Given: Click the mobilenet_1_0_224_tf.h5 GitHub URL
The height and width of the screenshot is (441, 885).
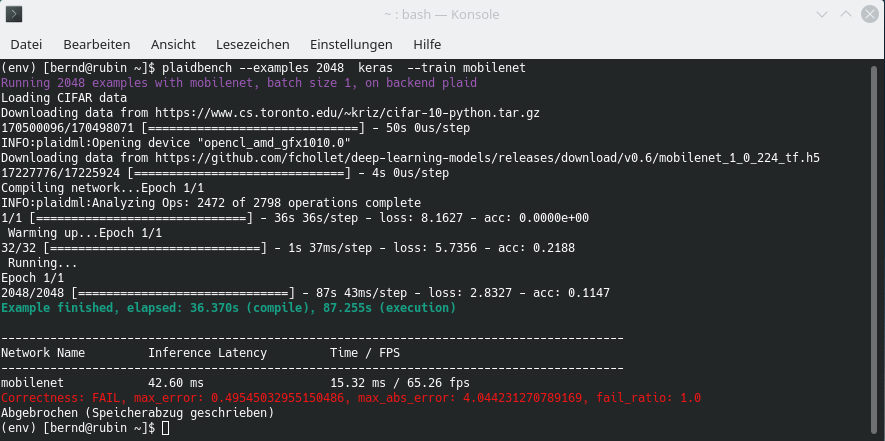Looking at the screenshot, I should click(x=488, y=158).
